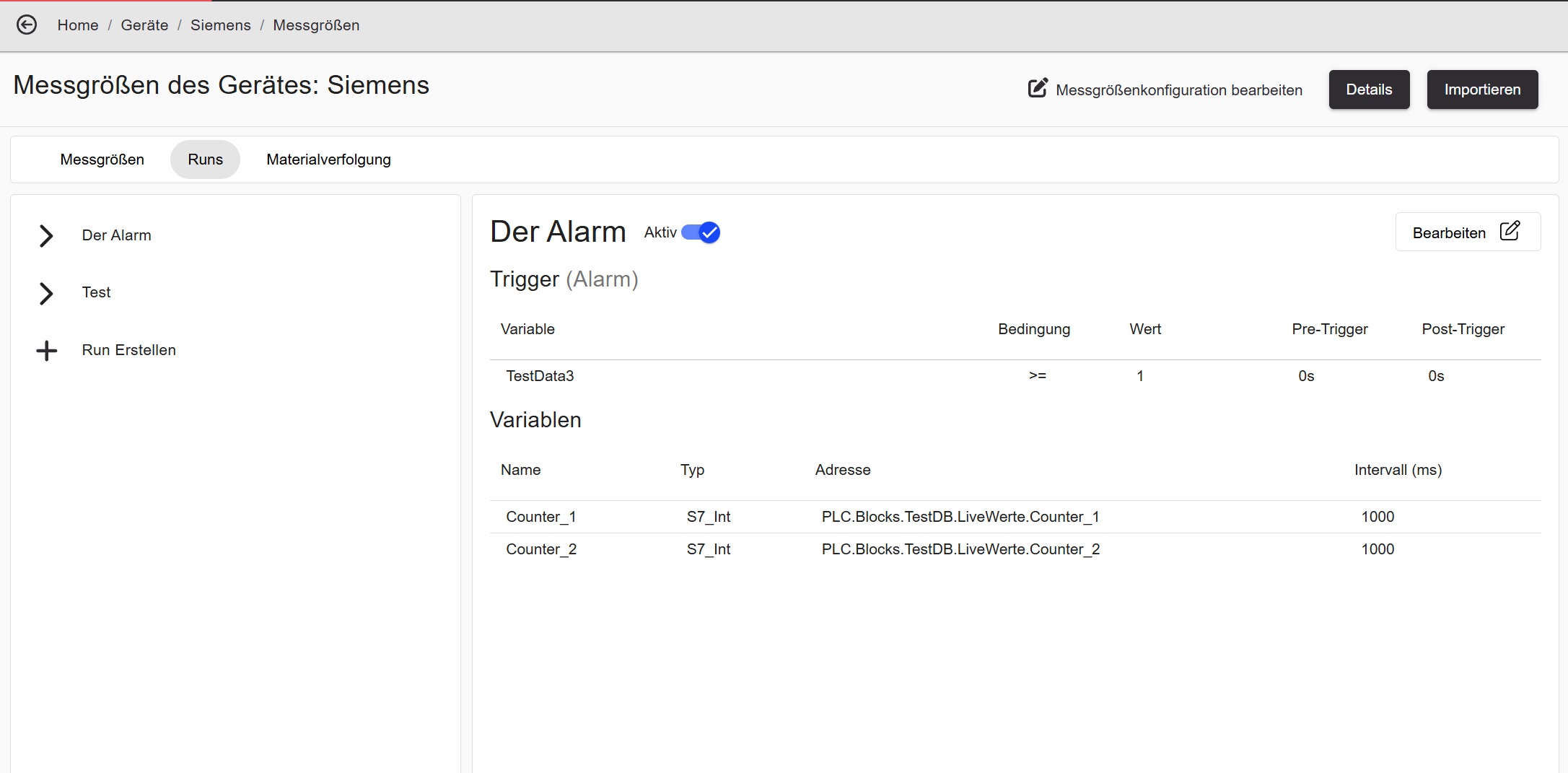
Task: Click 1000 interval in Counter_1 row
Action: click(x=1378, y=517)
